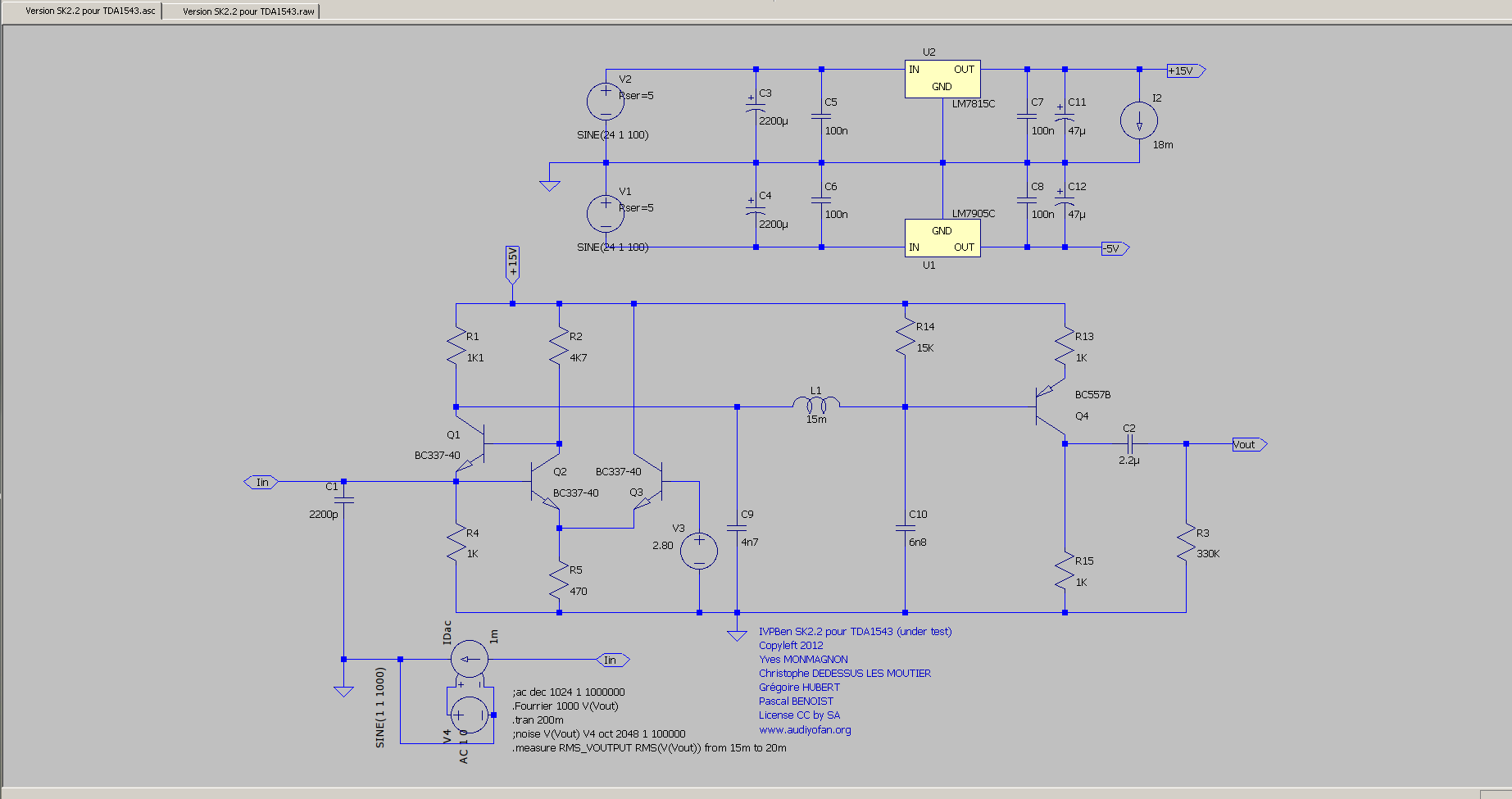
Task: Click the 'Grégoire HUBERT' author text
Action: pyautogui.click(x=799, y=687)
